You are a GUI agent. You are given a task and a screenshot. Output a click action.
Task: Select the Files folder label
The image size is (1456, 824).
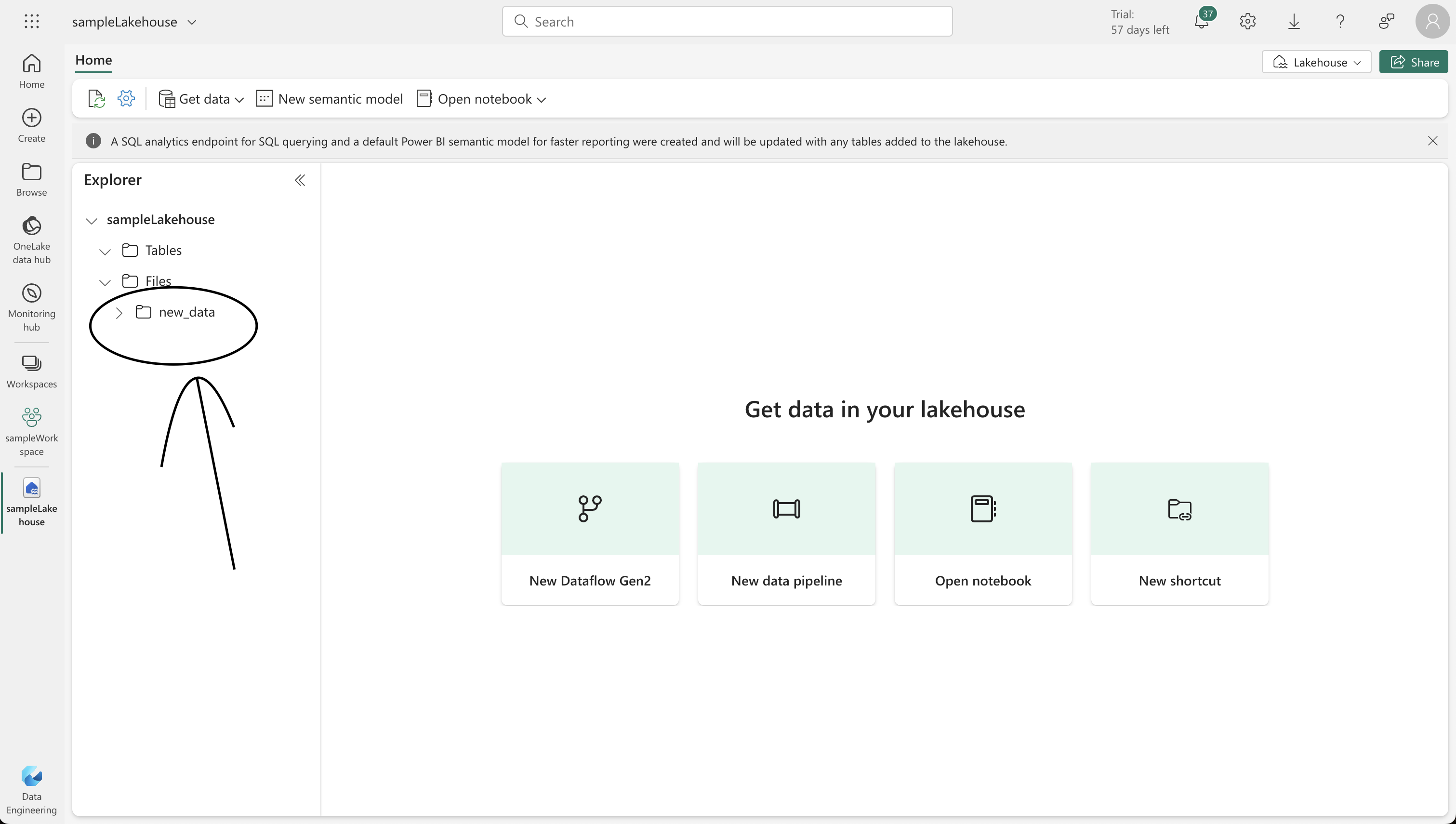(158, 281)
